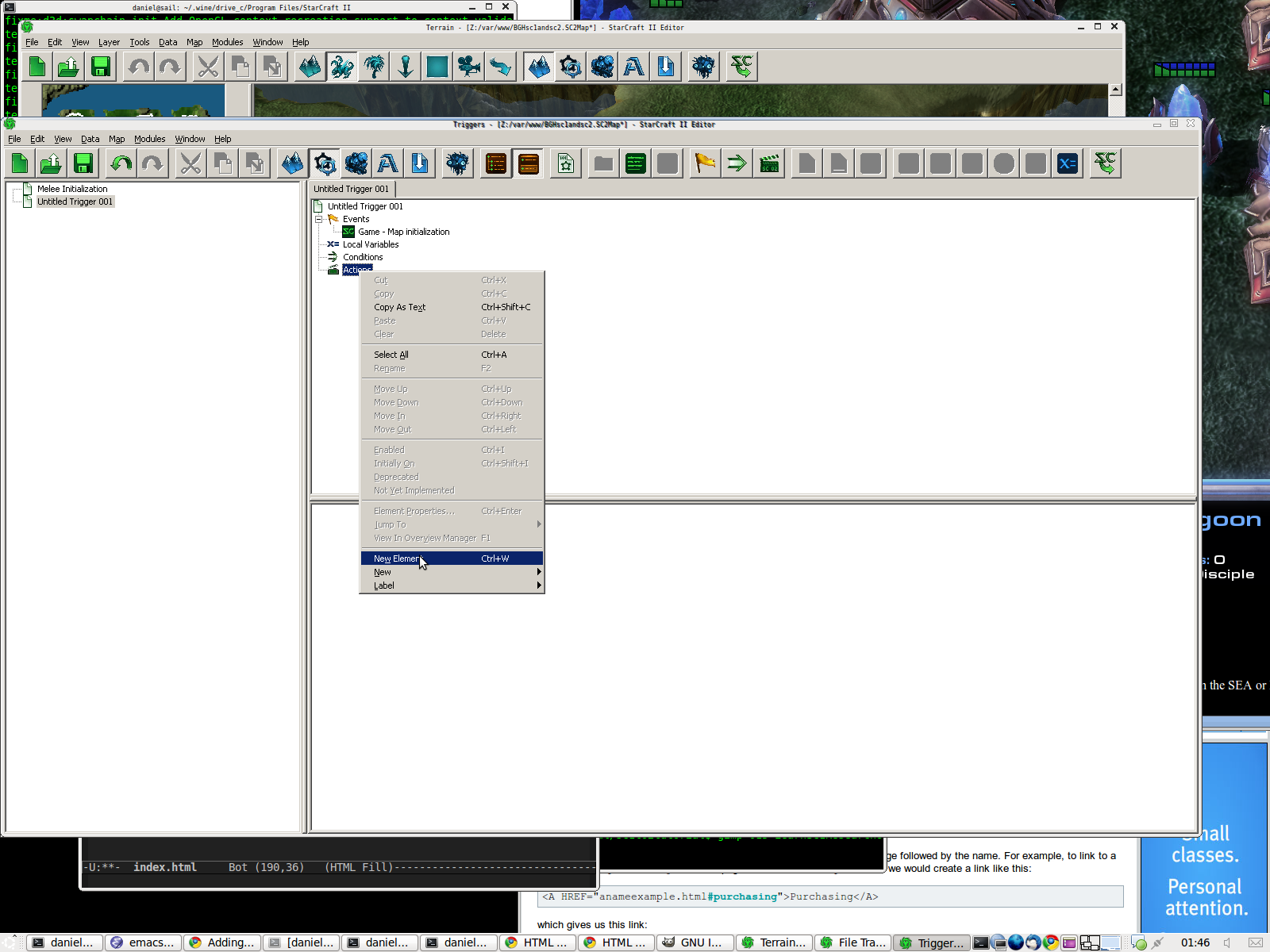Screen dimensions: 1270x952
Task: Click the New Action clapperboard icon
Action: pyautogui.click(x=769, y=164)
